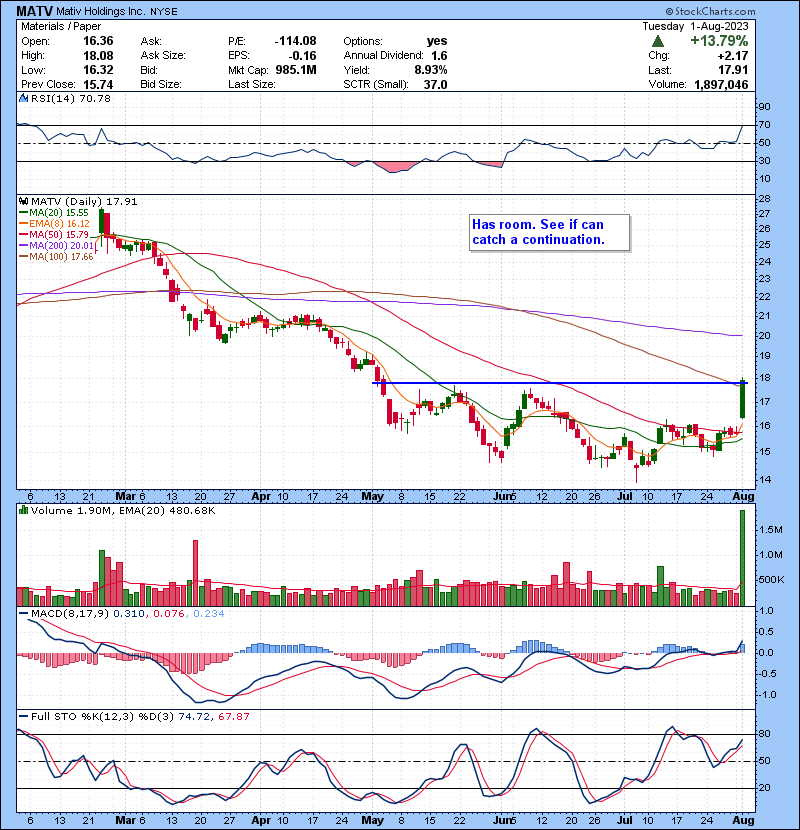Screen dimensions: 800x830
Task: Click the Yield value 8.93%
Action: [430, 70]
